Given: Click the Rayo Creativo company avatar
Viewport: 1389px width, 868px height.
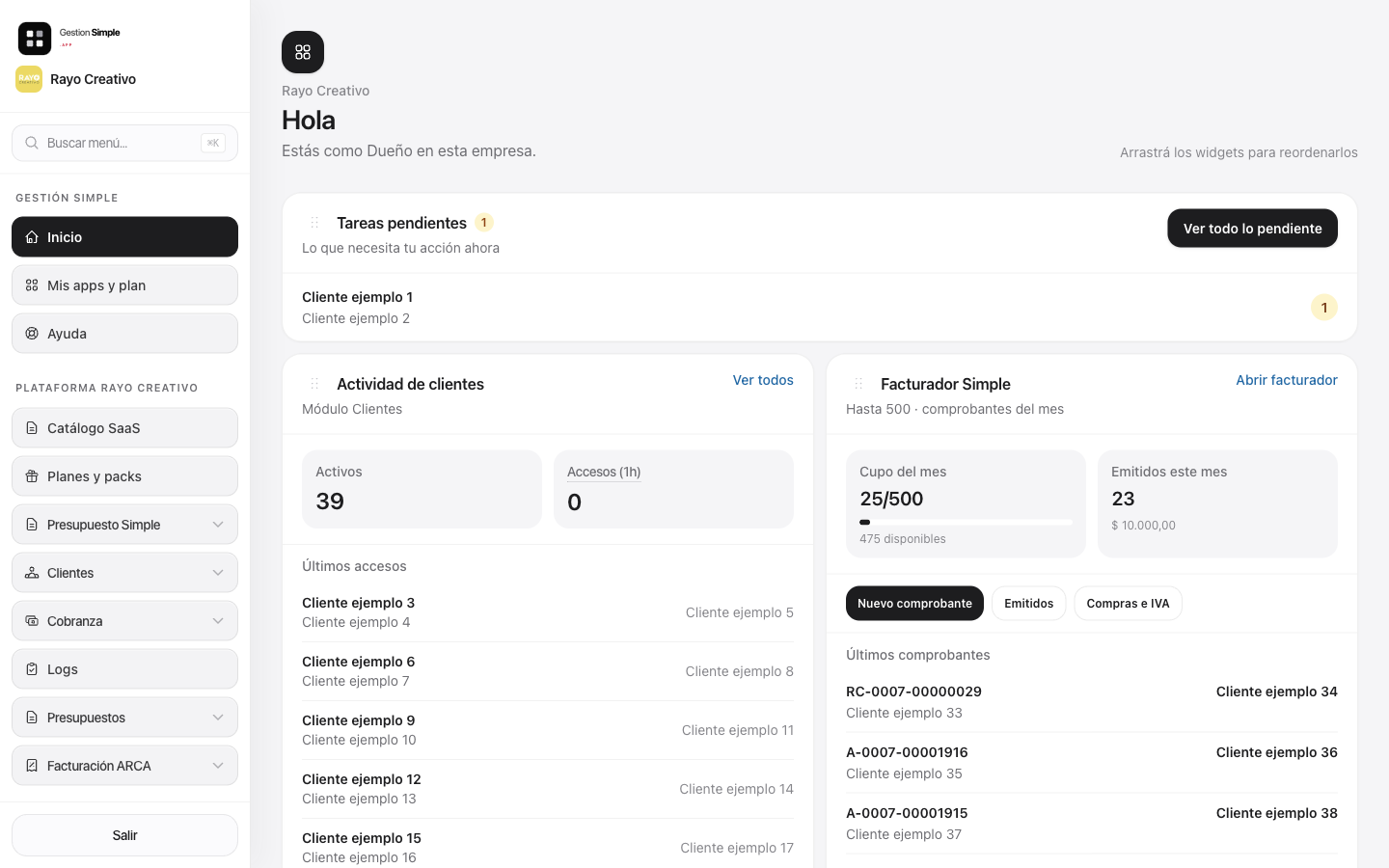Looking at the screenshot, I should tap(29, 79).
